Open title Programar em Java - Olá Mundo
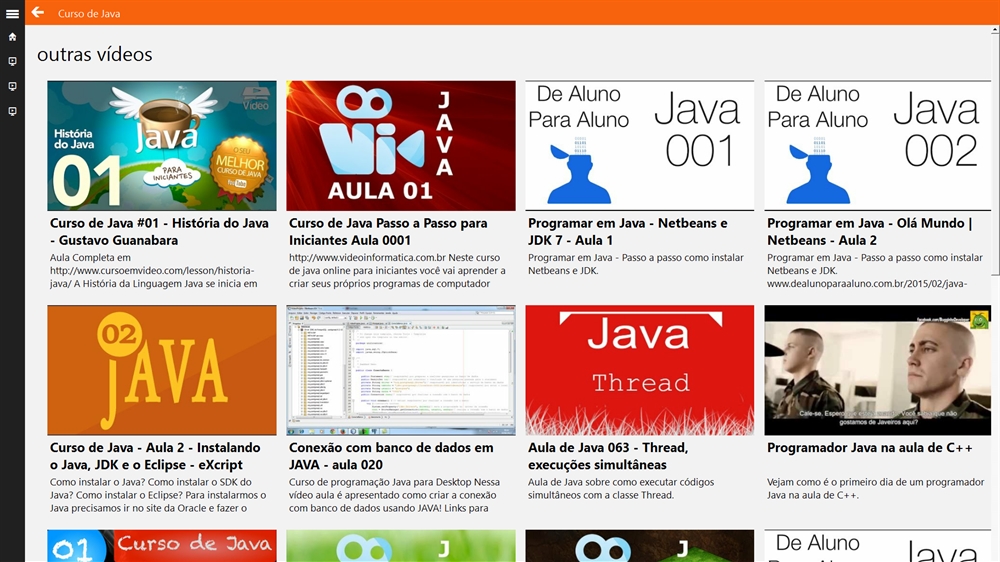The image size is (1000, 562). [869, 232]
